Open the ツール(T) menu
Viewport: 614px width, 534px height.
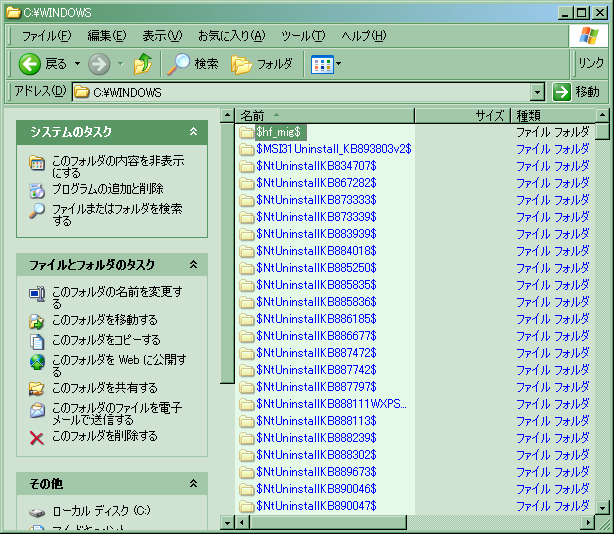click(303, 36)
